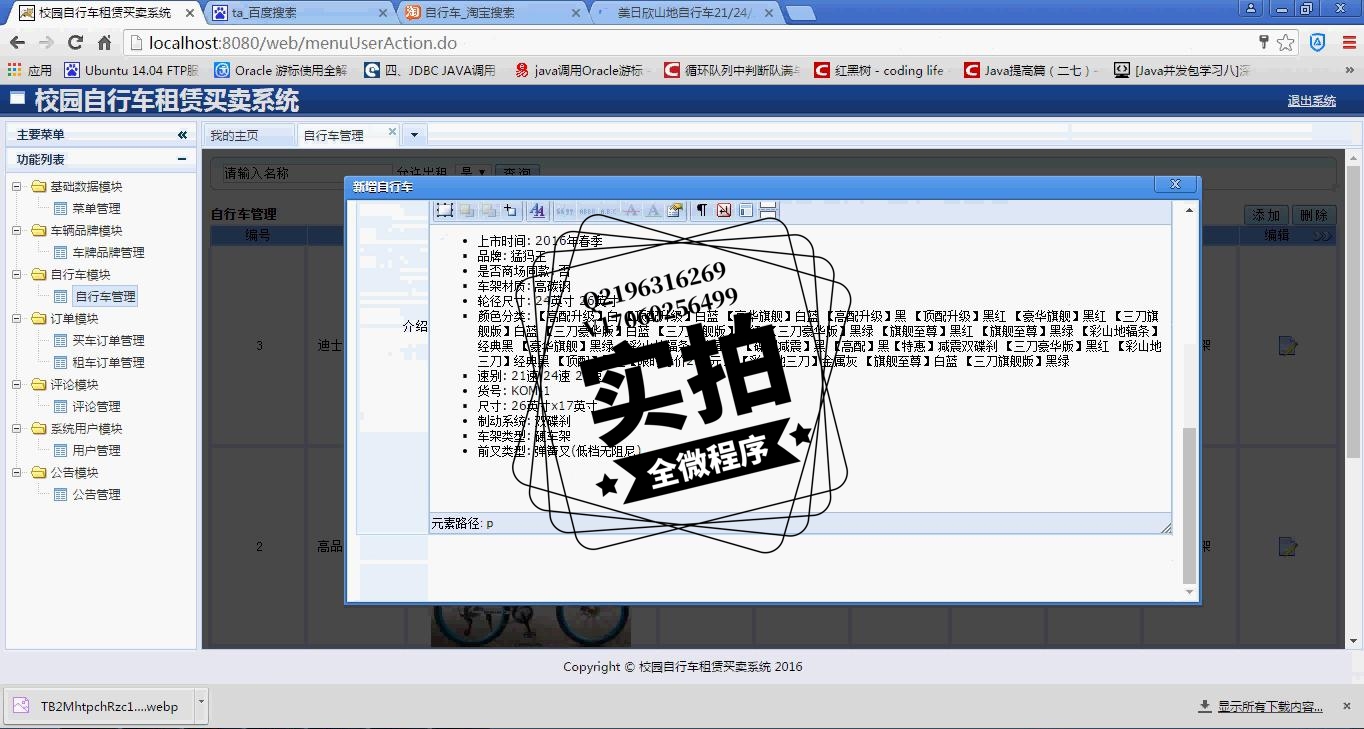This screenshot has width=1364, height=729.
Task: Switch to the 自行车_淘宝搜索 browser tab
Action: point(493,13)
